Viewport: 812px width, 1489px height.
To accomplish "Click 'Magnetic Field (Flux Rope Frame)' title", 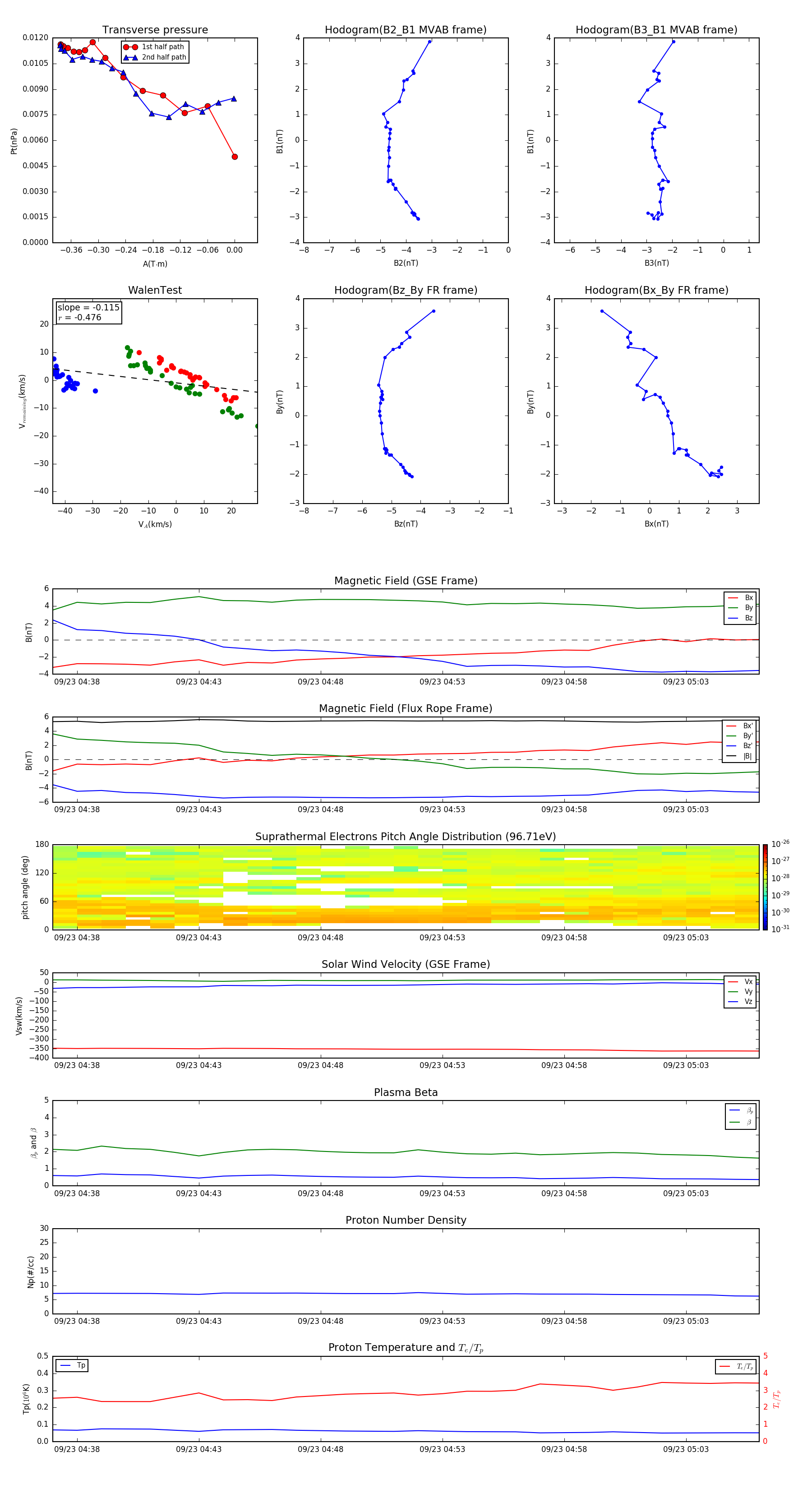I will [x=406, y=709].
